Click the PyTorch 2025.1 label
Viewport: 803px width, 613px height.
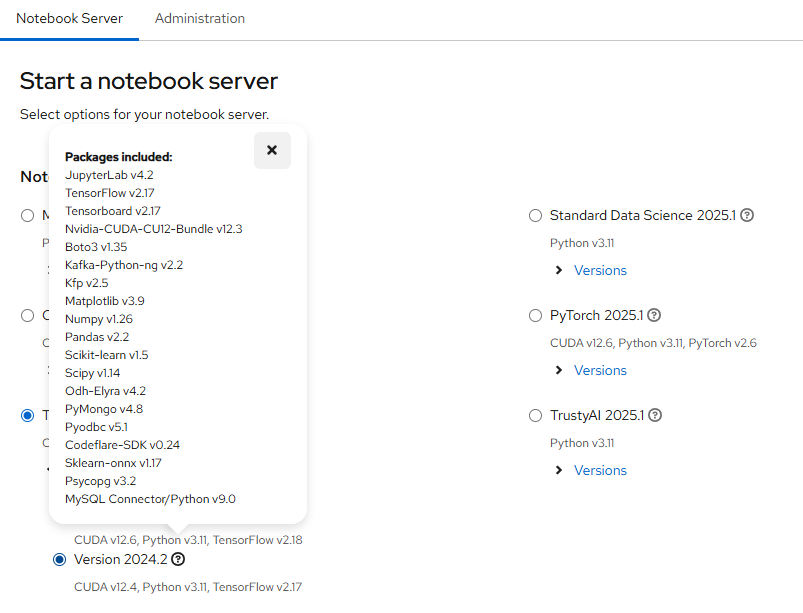click(597, 315)
